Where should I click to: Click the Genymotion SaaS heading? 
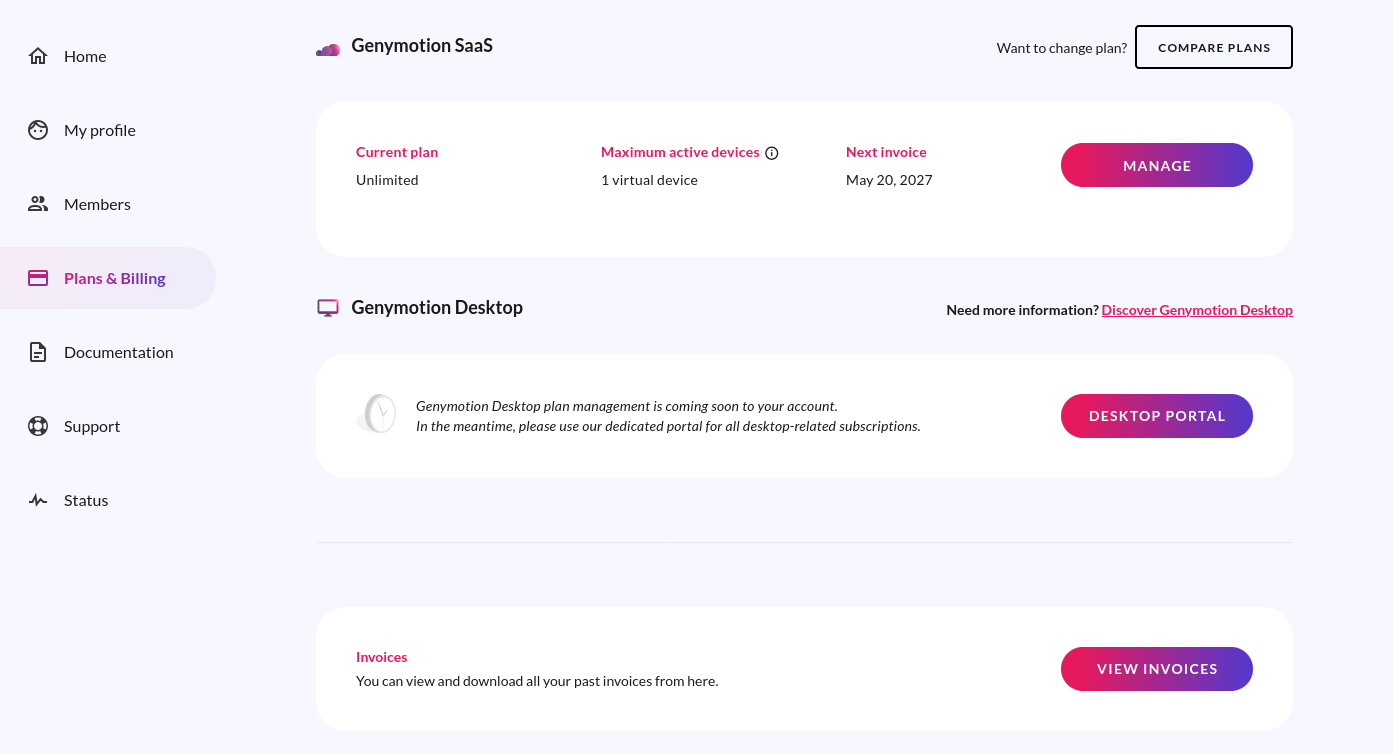pyautogui.click(x=422, y=46)
